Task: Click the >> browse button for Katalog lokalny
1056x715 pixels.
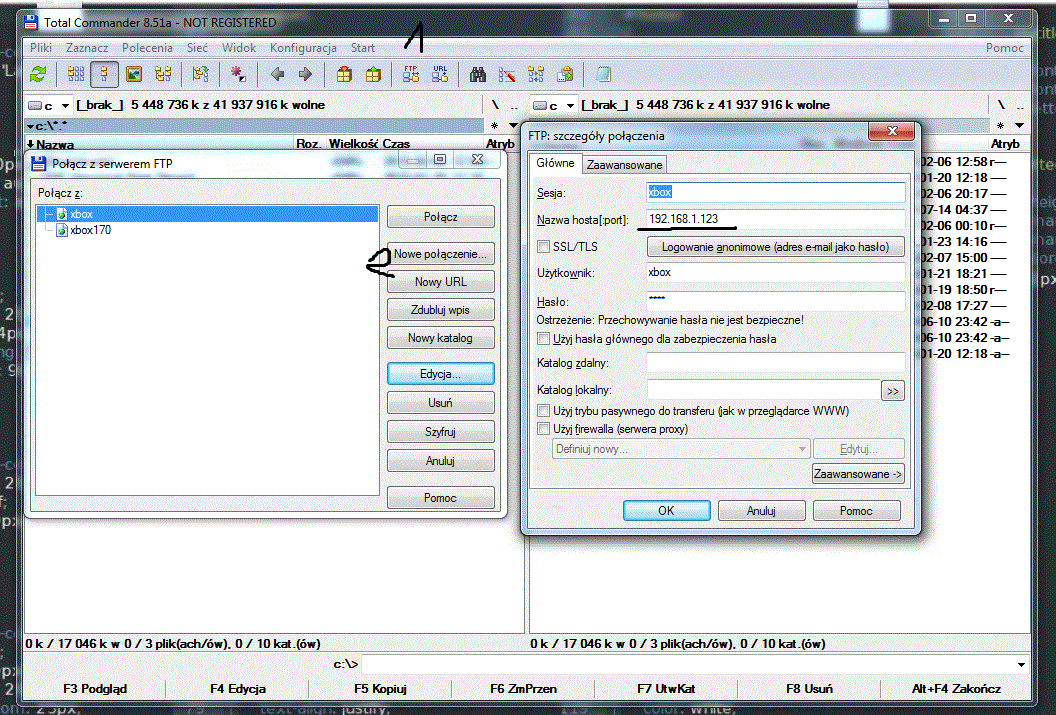Action: (892, 390)
